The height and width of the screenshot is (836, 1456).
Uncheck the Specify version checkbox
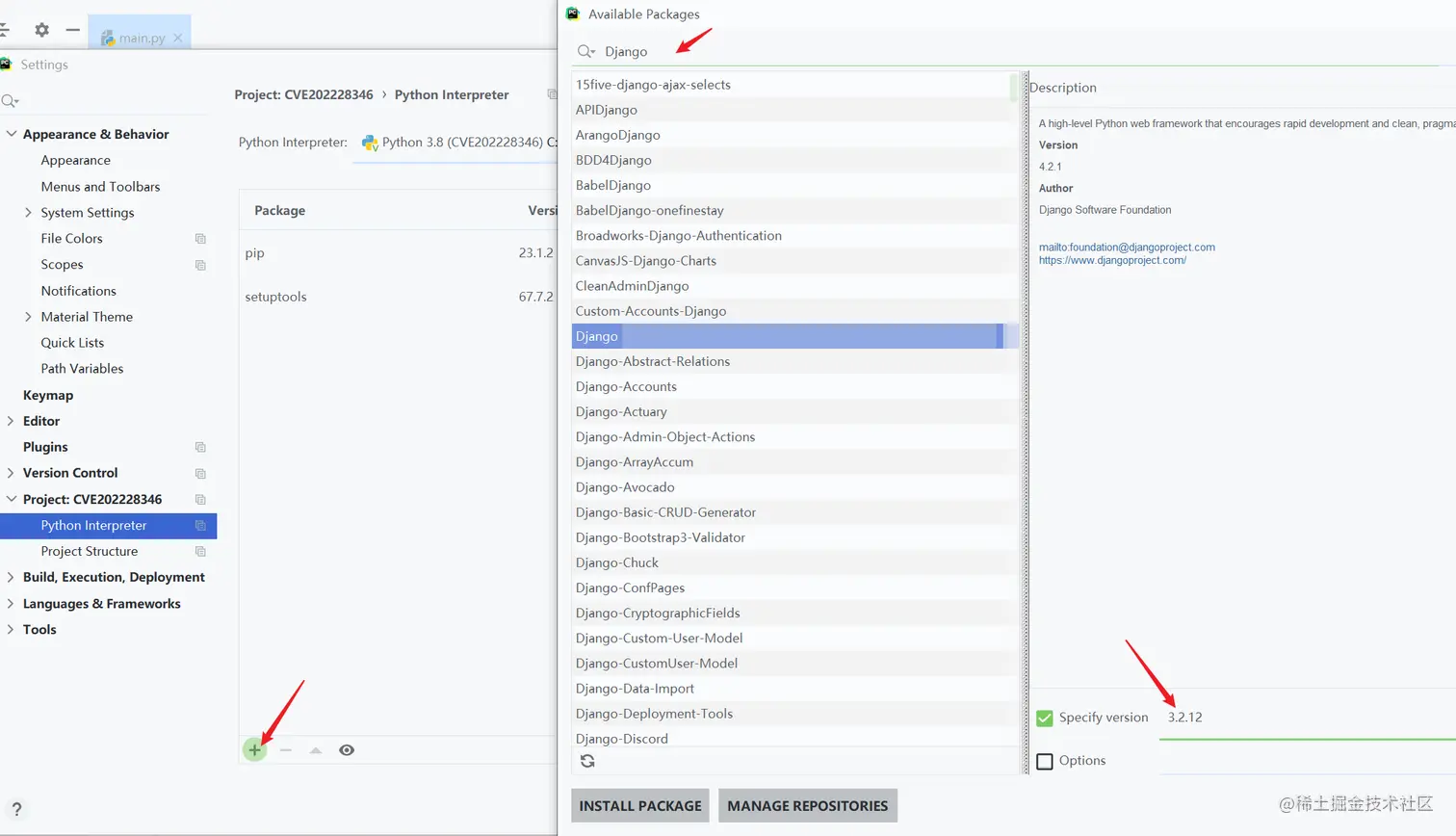point(1045,718)
